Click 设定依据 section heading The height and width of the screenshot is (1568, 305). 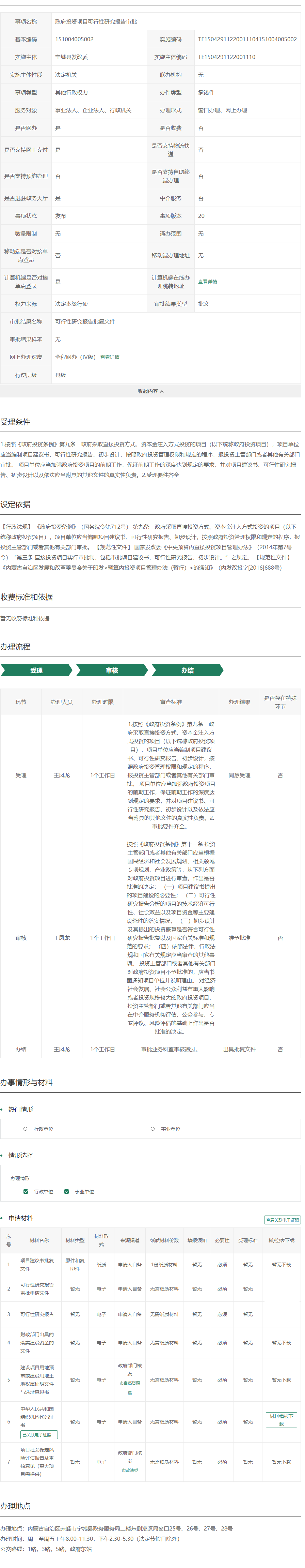(x=15, y=504)
